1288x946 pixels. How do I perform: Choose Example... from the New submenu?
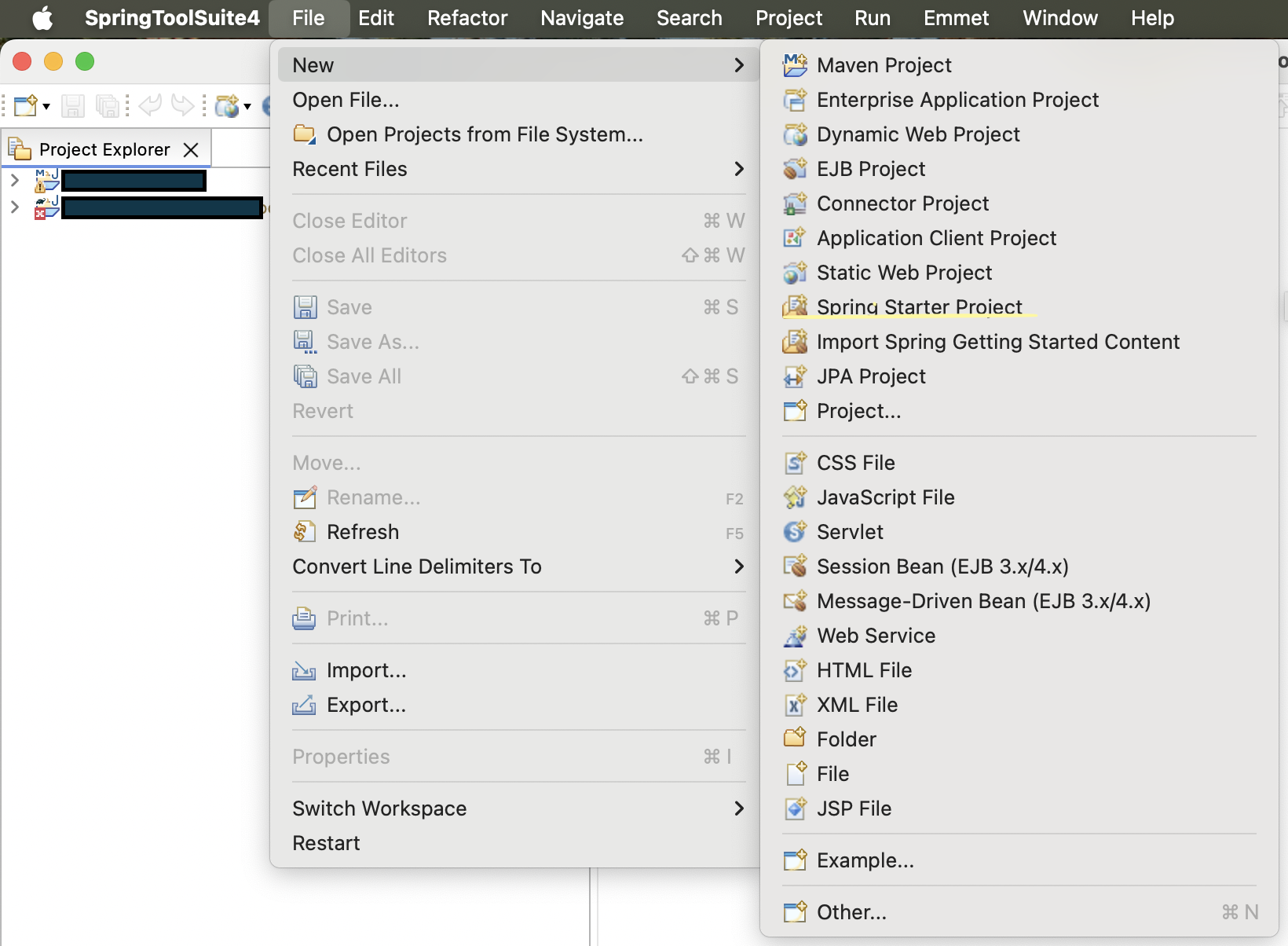1019,860
